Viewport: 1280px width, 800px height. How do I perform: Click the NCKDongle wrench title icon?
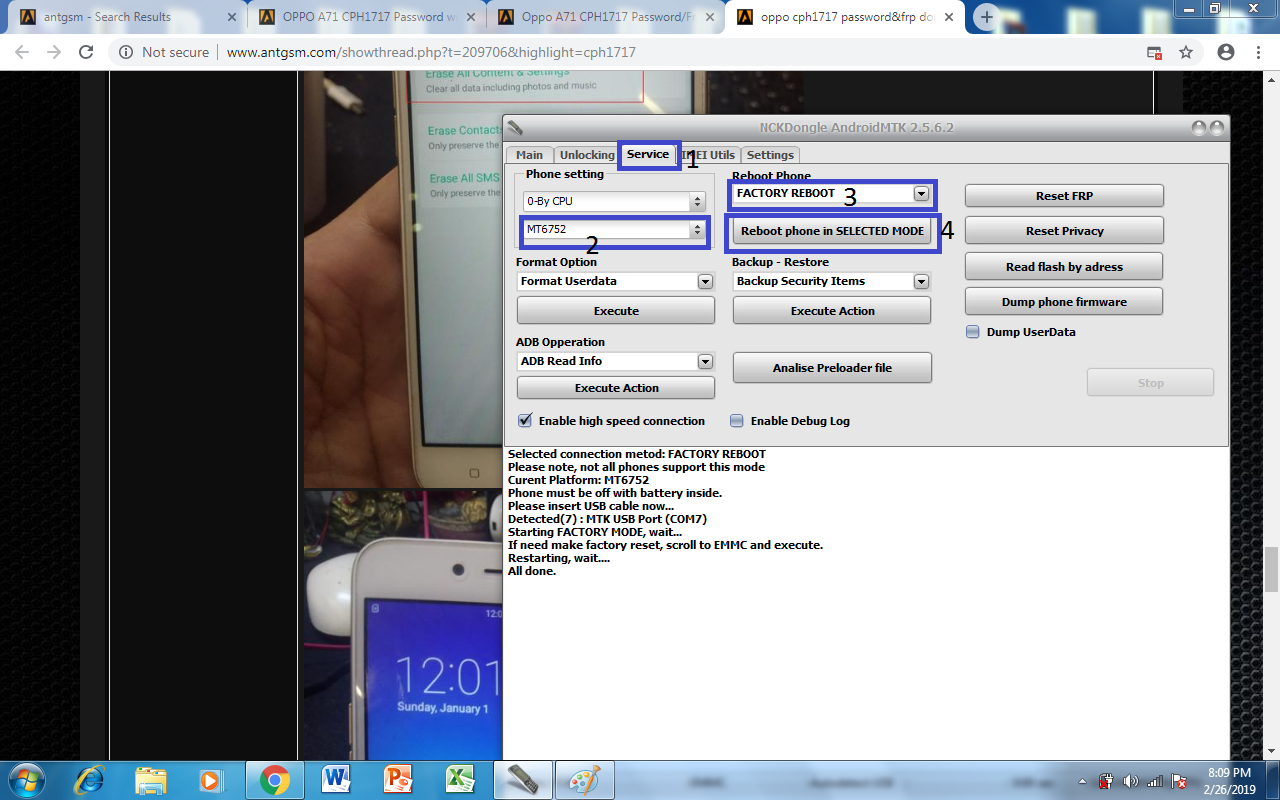[x=515, y=127]
